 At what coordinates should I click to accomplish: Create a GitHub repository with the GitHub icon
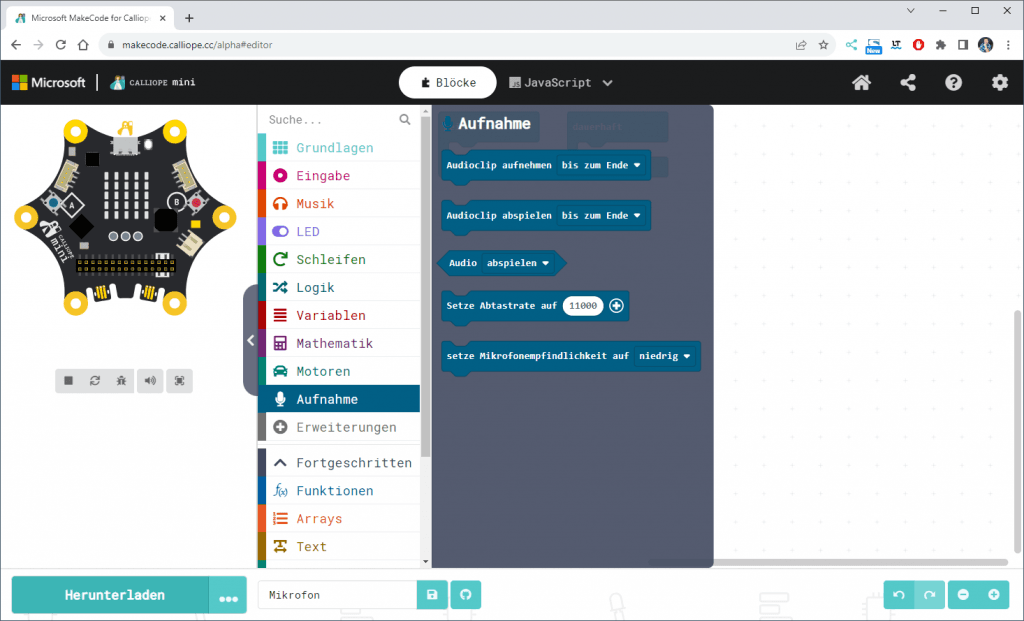tap(465, 595)
